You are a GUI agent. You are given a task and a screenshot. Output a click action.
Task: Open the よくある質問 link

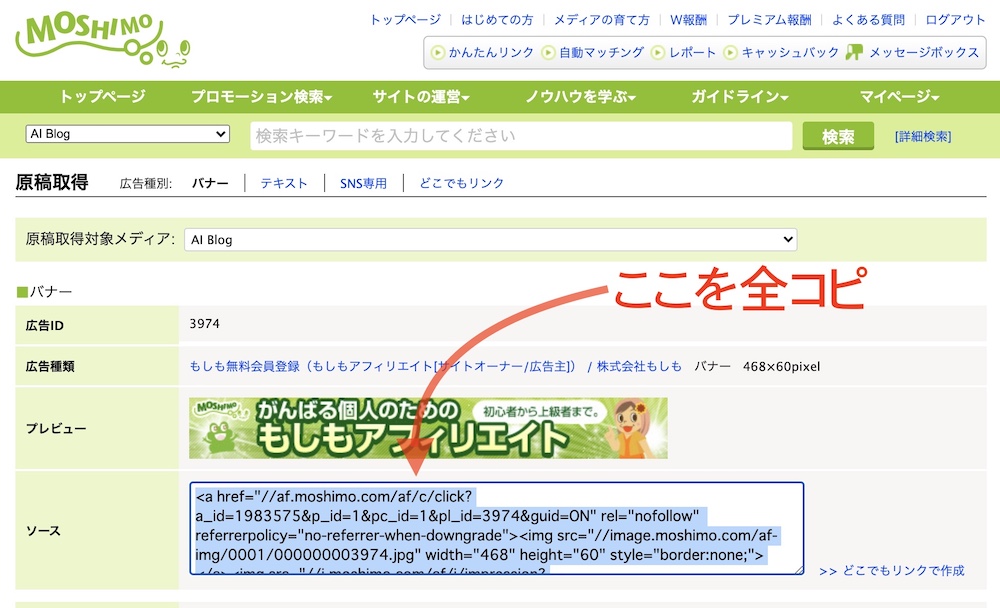(869, 20)
